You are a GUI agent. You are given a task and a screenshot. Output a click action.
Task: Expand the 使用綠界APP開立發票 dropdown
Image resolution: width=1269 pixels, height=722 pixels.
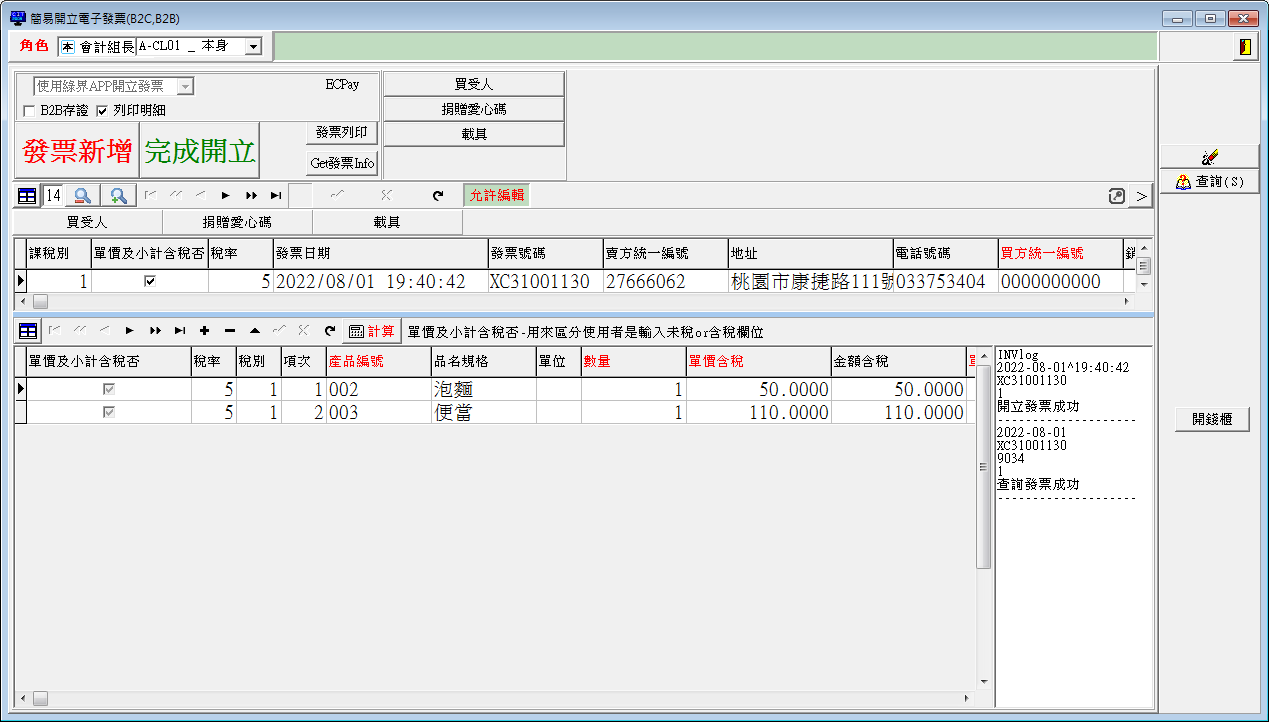(185, 87)
